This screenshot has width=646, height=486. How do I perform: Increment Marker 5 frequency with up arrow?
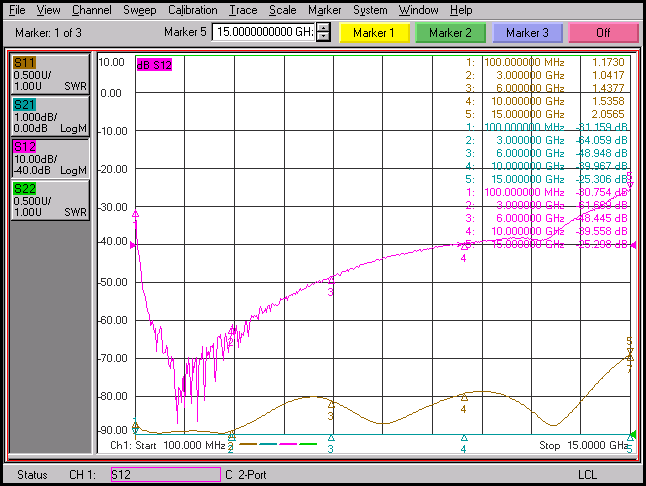click(x=323, y=29)
